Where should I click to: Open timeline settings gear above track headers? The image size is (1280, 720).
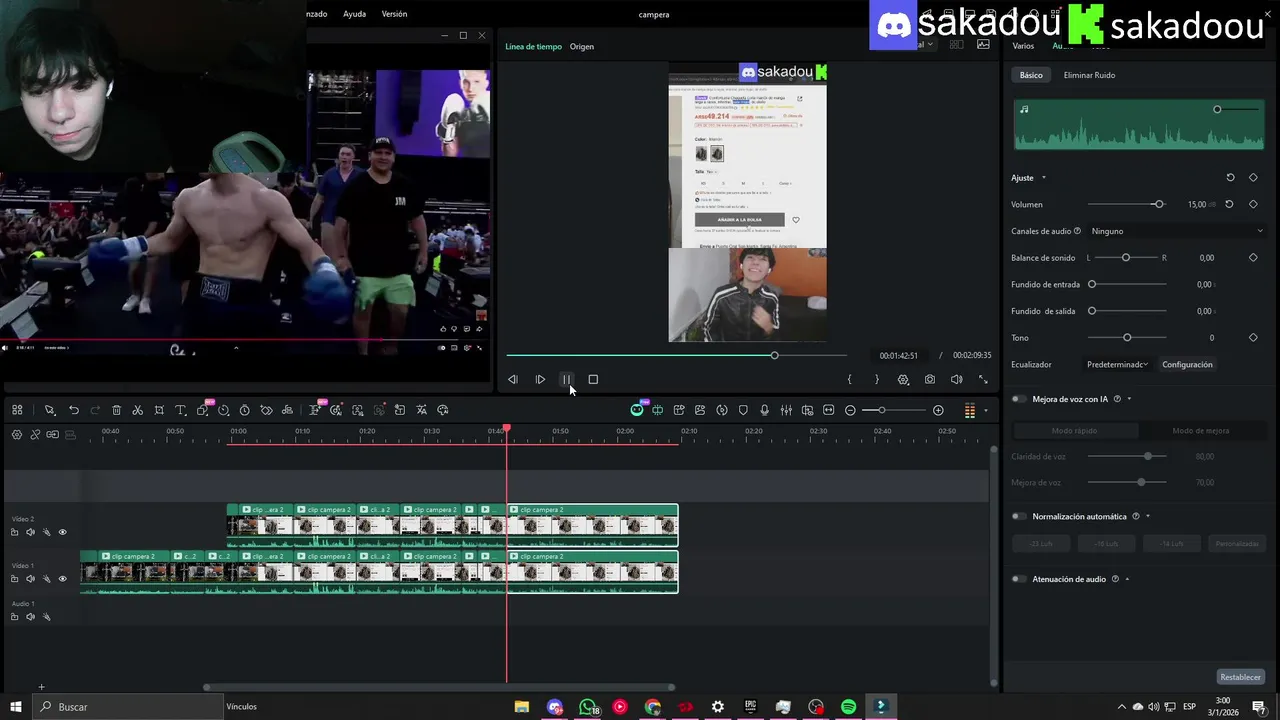(x=17, y=434)
